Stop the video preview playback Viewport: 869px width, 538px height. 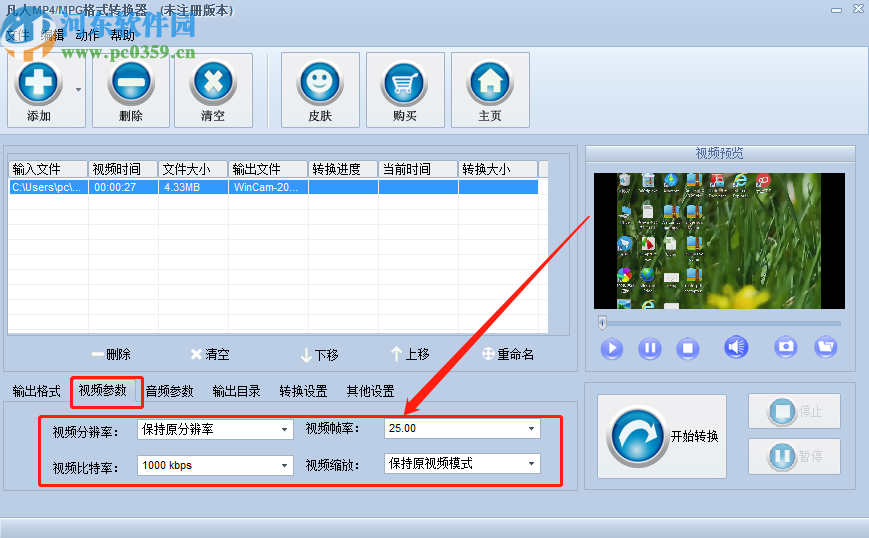click(688, 349)
